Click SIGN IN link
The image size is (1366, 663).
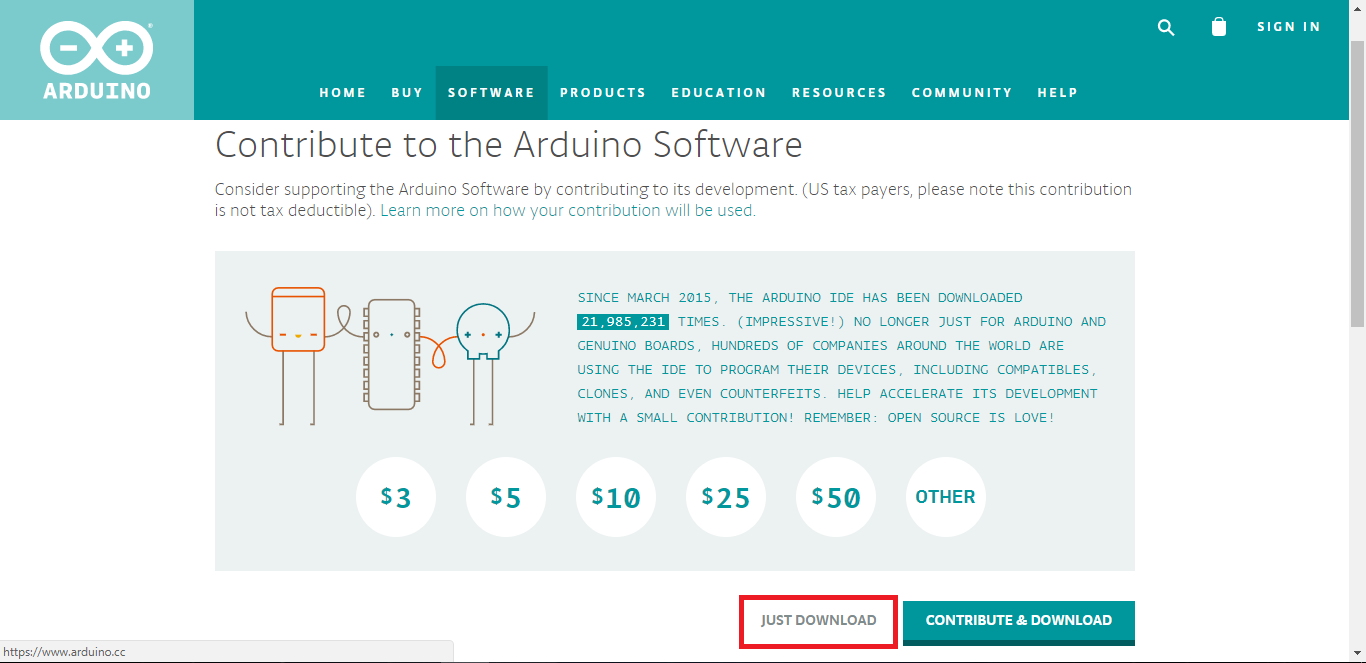(1289, 27)
